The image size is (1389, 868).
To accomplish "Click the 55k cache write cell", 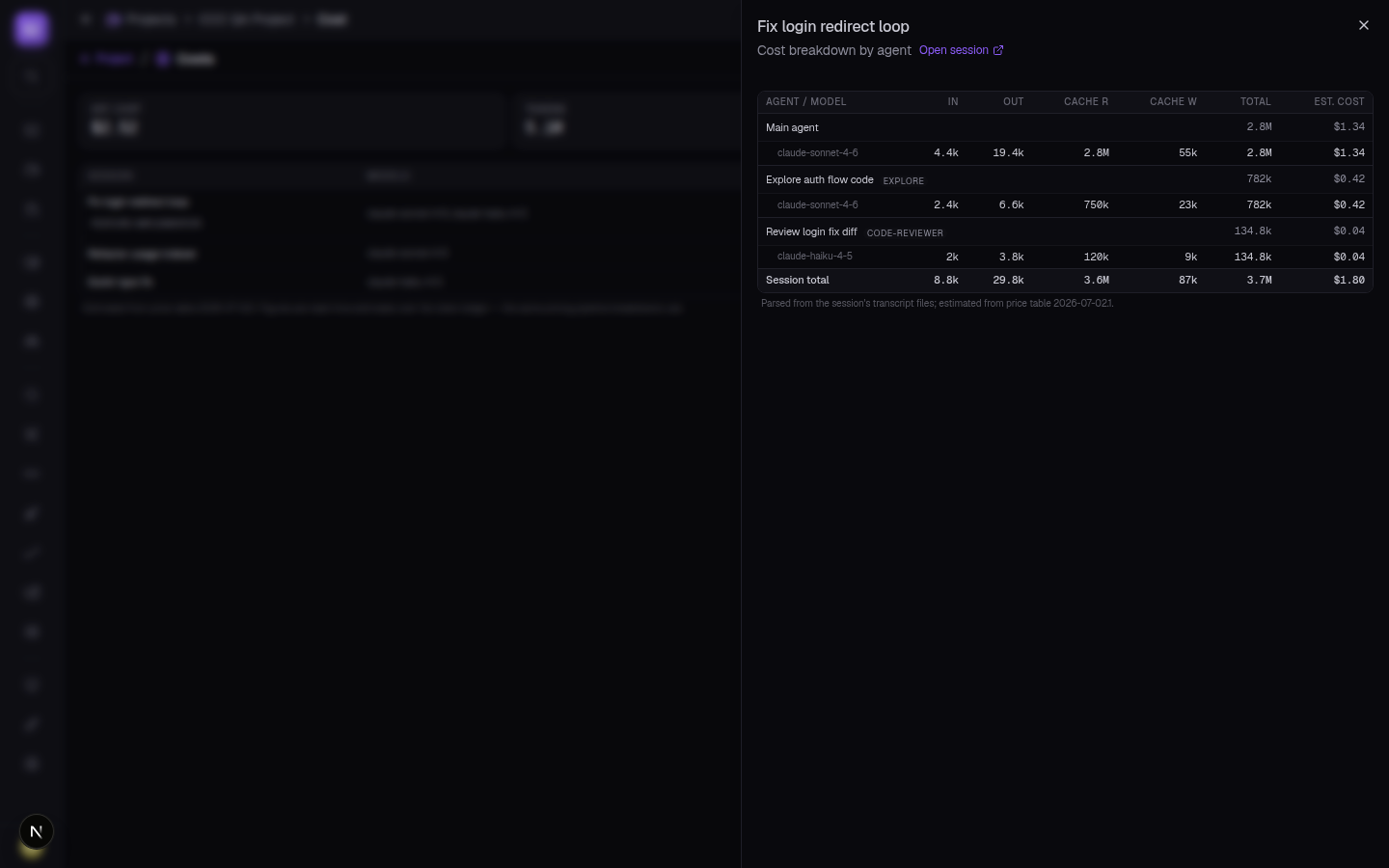I will 1187,152.
